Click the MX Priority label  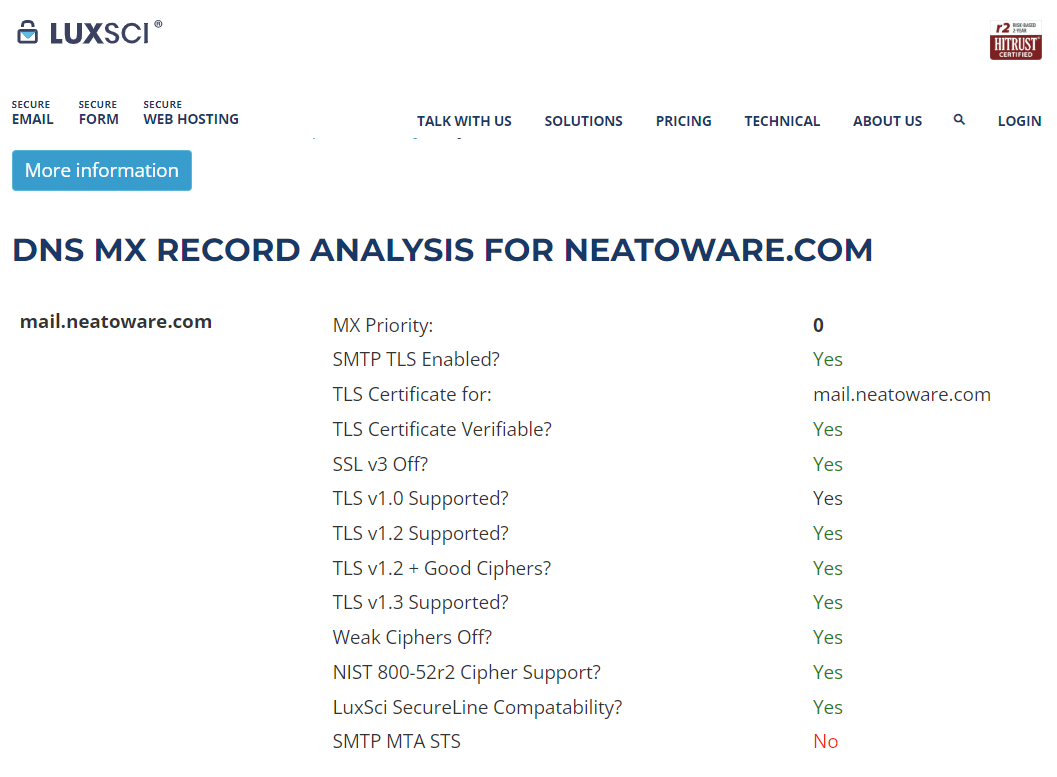point(383,325)
